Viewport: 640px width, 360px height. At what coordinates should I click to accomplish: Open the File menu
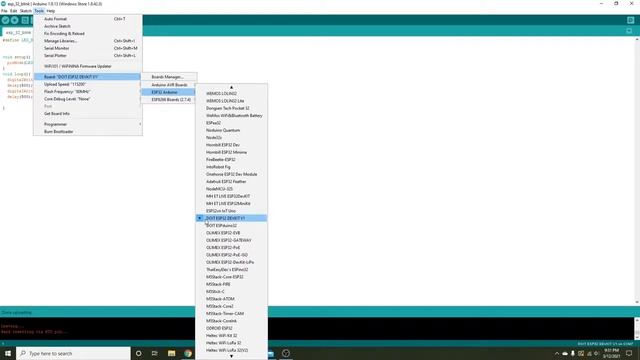point(4,11)
